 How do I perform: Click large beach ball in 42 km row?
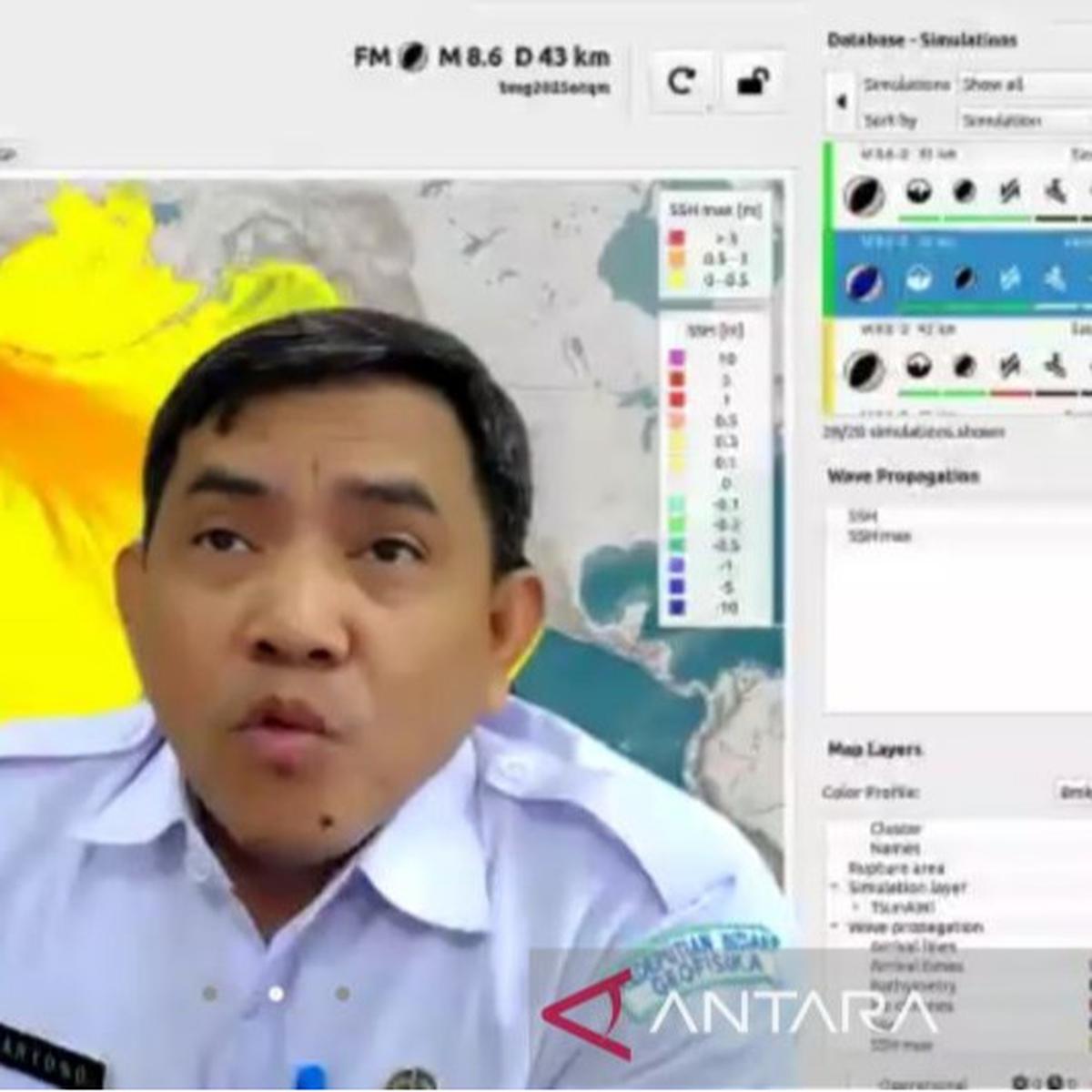coord(864,370)
